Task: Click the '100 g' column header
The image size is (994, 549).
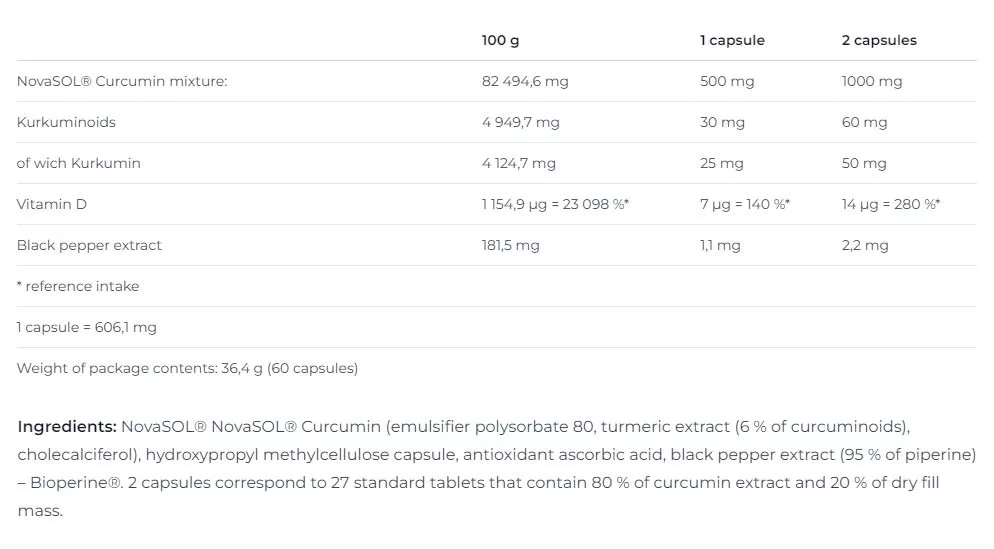Action: [x=500, y=40]
